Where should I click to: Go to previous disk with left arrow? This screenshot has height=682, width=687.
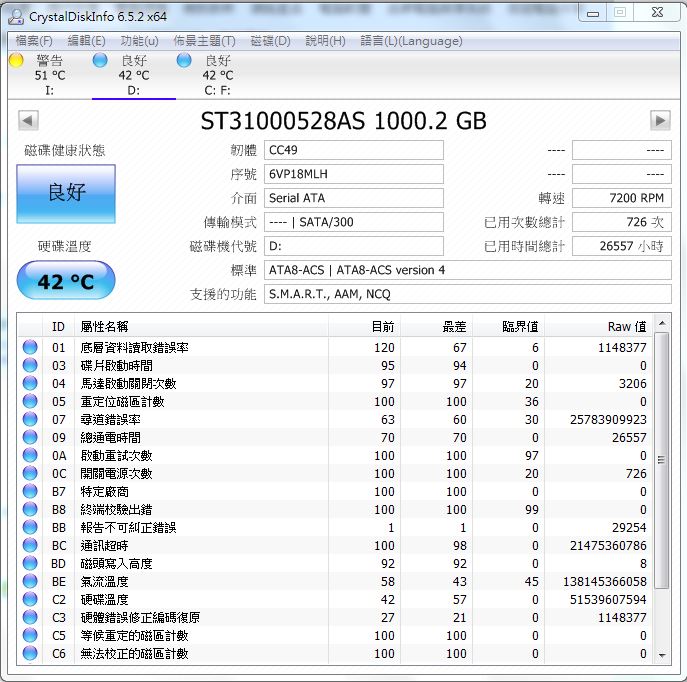28,120
